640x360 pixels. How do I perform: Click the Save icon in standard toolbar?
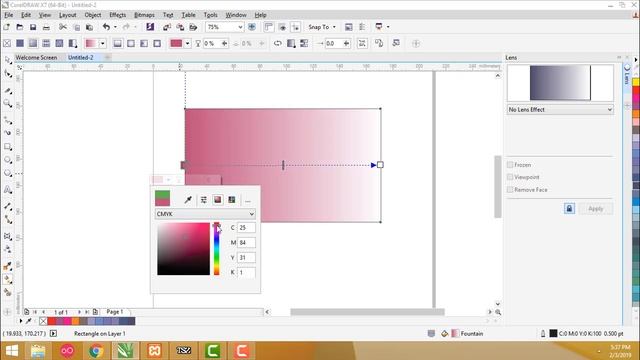point(33,27)
